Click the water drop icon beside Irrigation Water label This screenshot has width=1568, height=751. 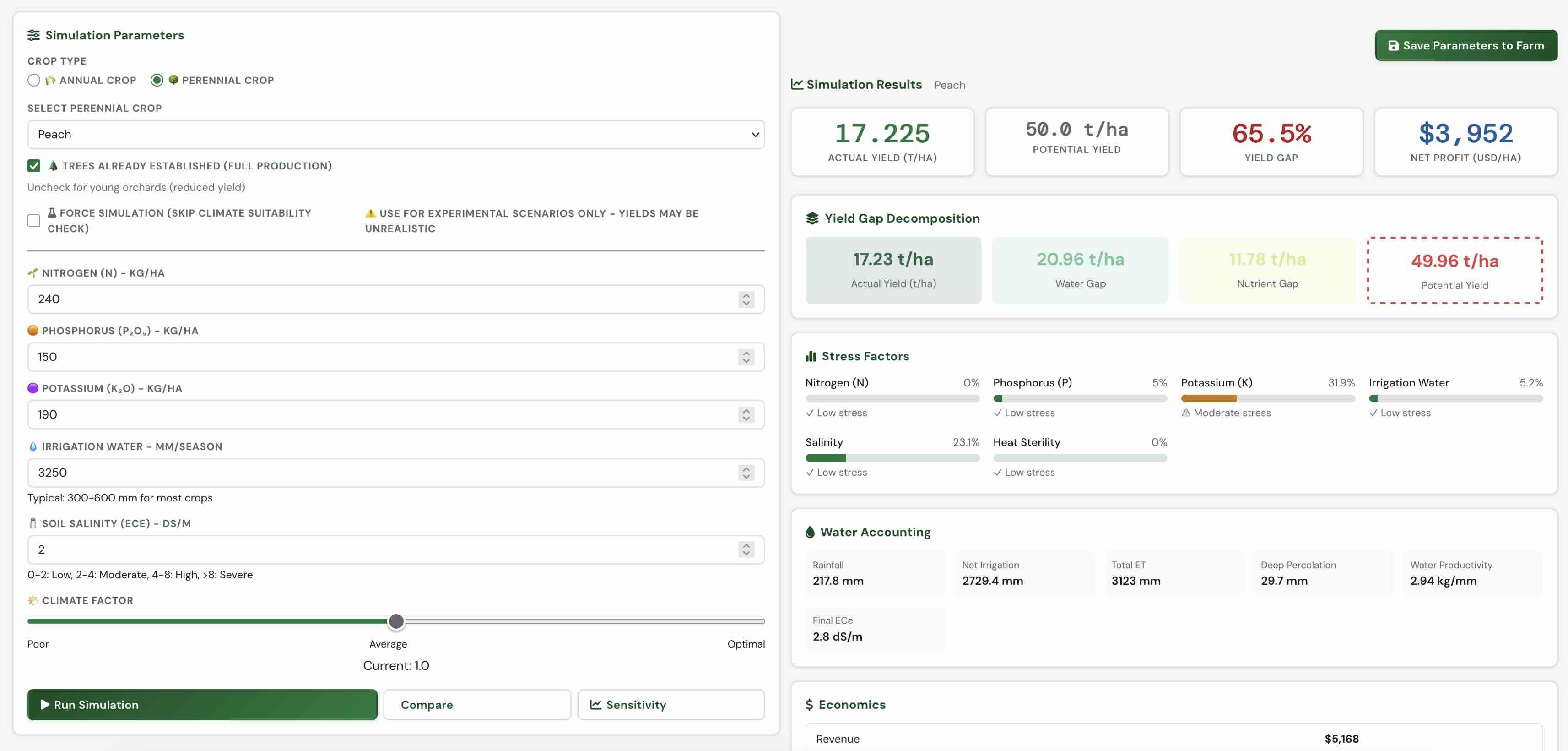(x=33, y=446)
